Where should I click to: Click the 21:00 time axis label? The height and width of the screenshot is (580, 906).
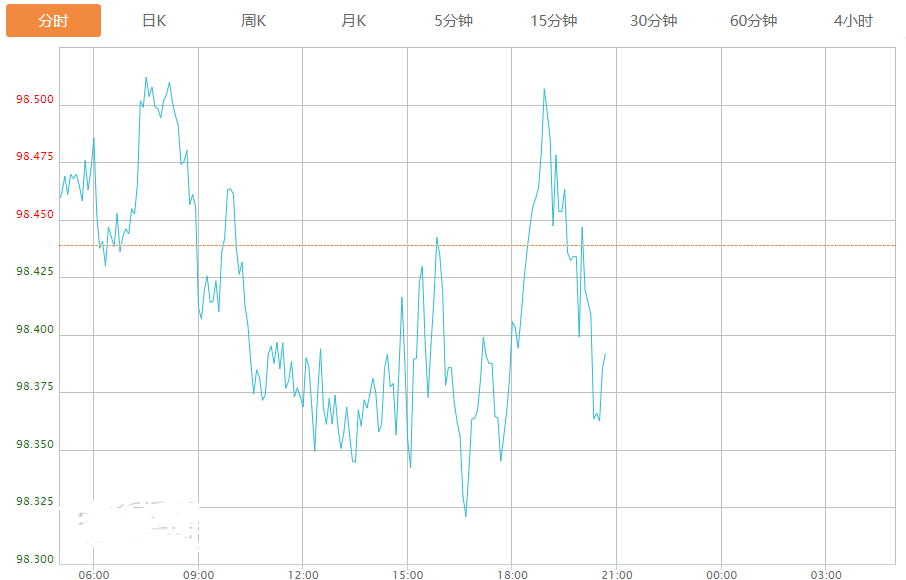[x=616, y=574]
